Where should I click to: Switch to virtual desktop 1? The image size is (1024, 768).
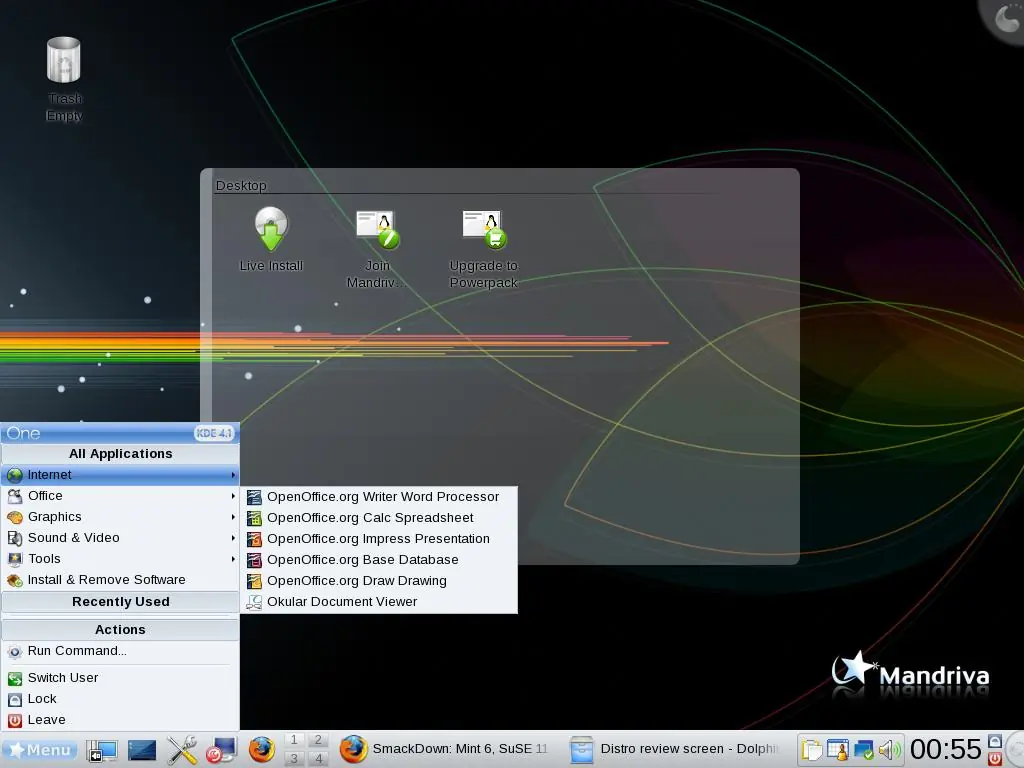(294, 740)
